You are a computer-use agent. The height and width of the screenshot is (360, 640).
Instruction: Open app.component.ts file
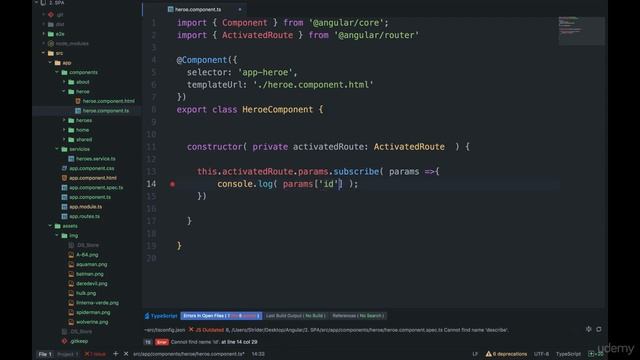tap(90, 197)
